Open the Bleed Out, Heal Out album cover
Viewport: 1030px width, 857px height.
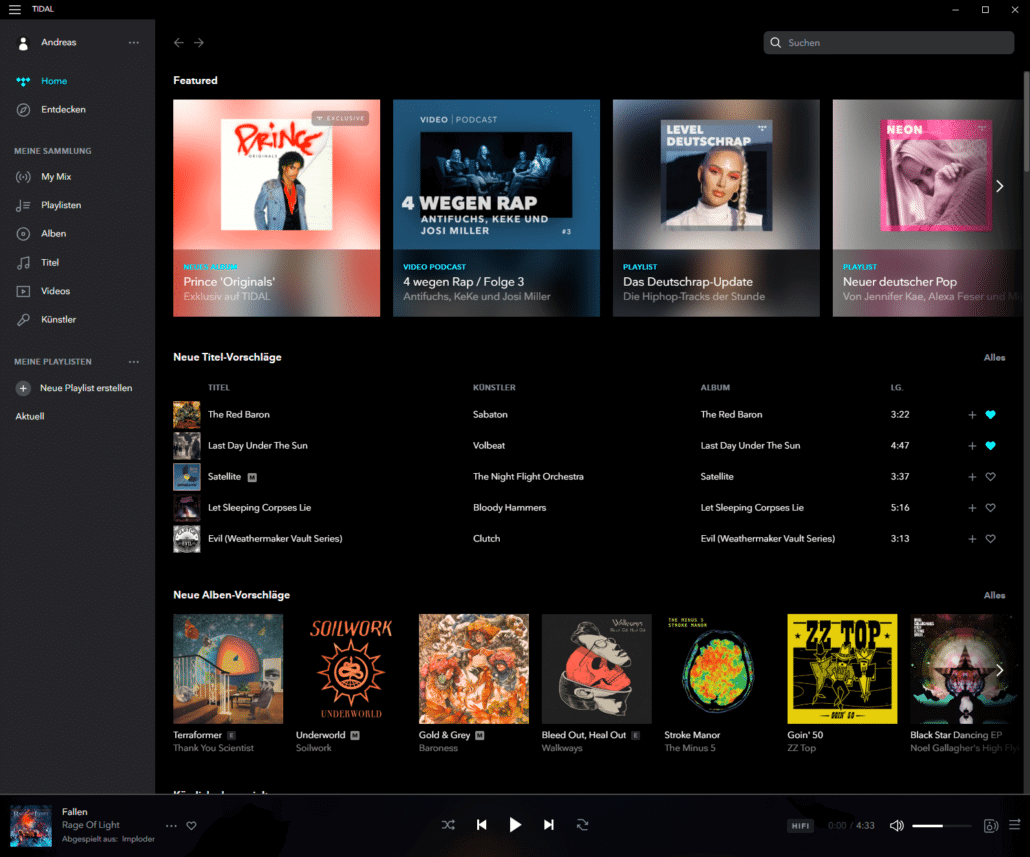coord(596,669)
